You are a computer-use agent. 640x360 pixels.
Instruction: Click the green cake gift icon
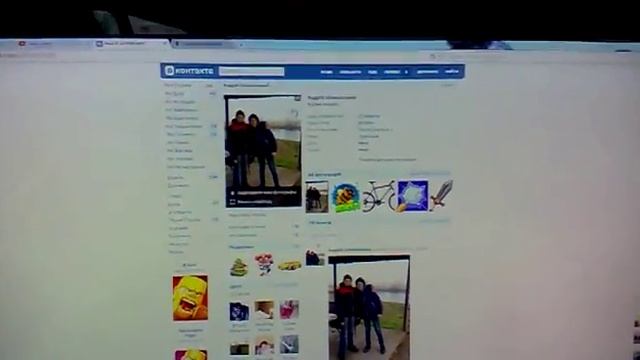point(239,267)
